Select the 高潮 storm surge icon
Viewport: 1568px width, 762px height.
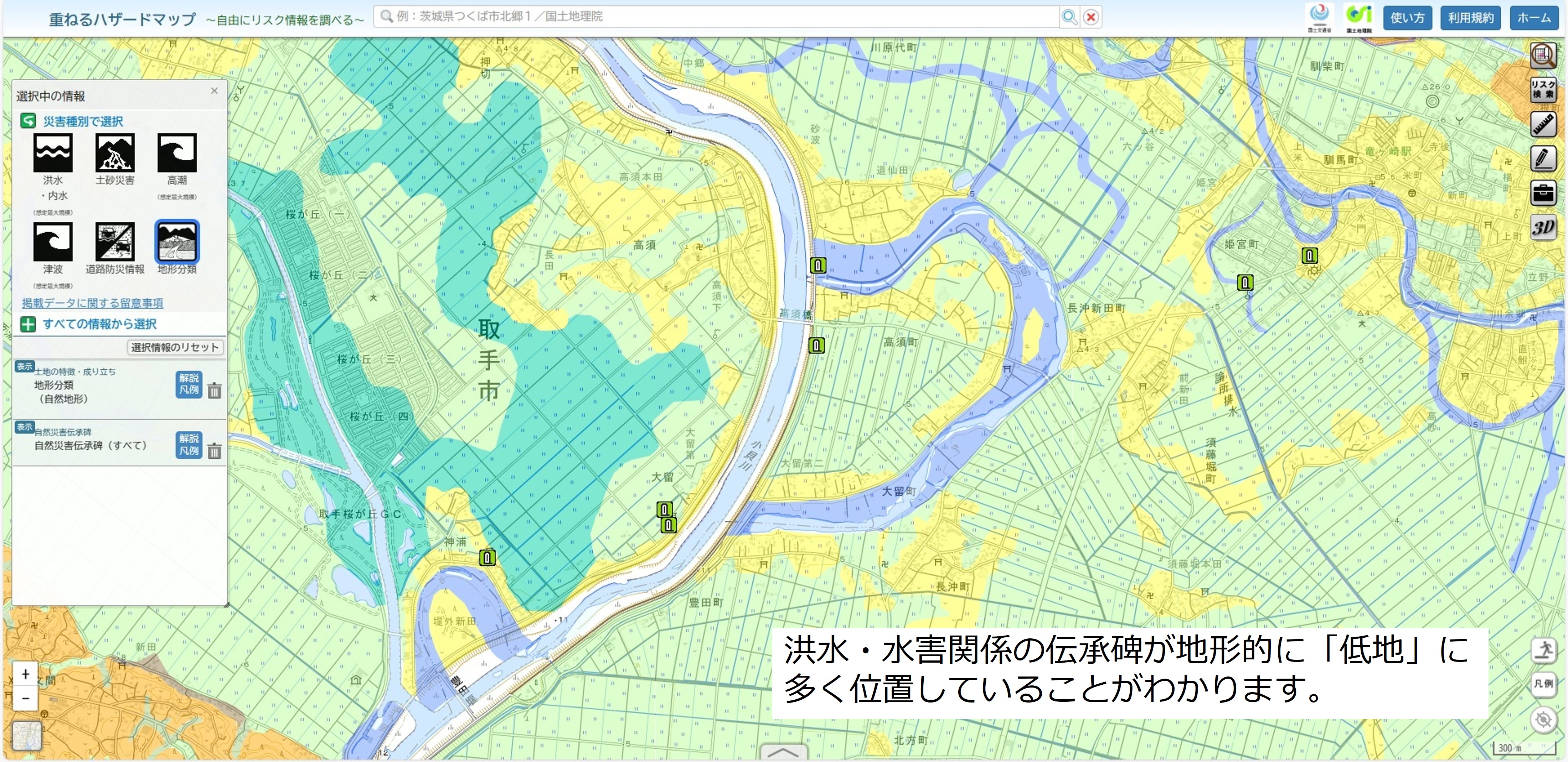[x=177, y=153]
